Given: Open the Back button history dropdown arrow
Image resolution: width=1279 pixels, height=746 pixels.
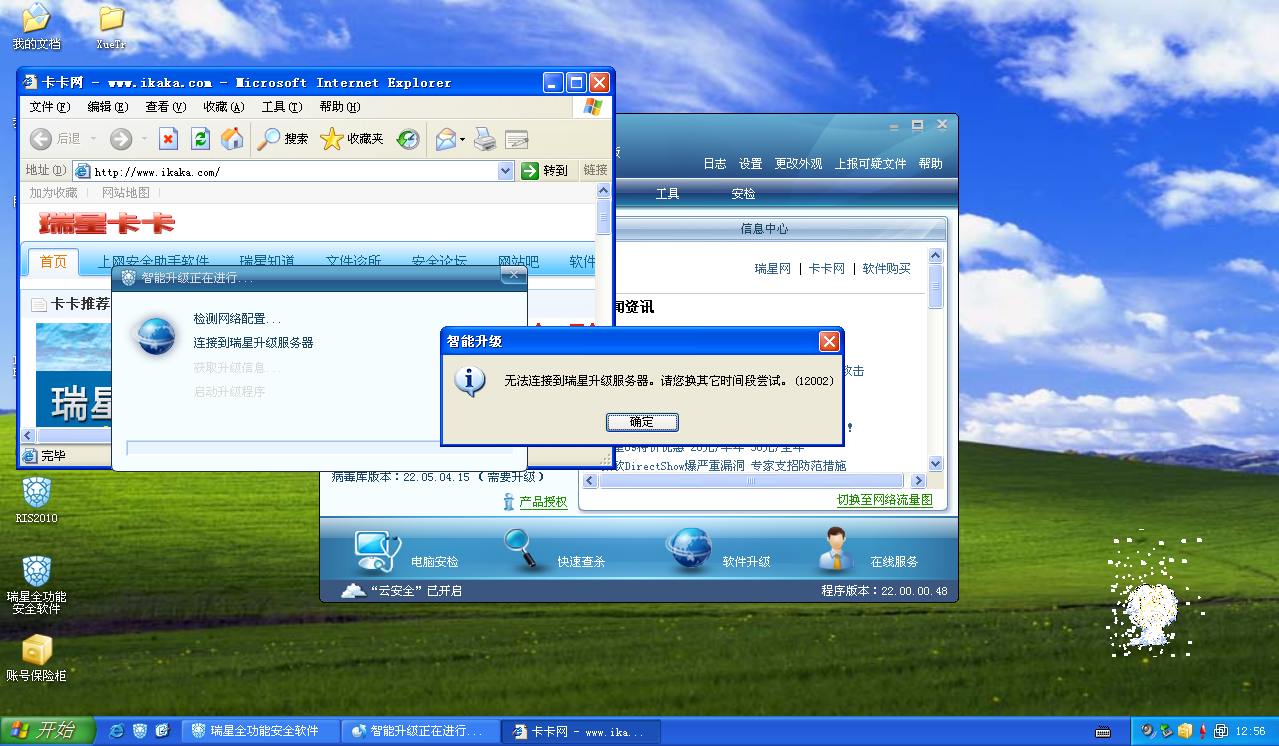Looking at the screenshot, I should 94,139.
